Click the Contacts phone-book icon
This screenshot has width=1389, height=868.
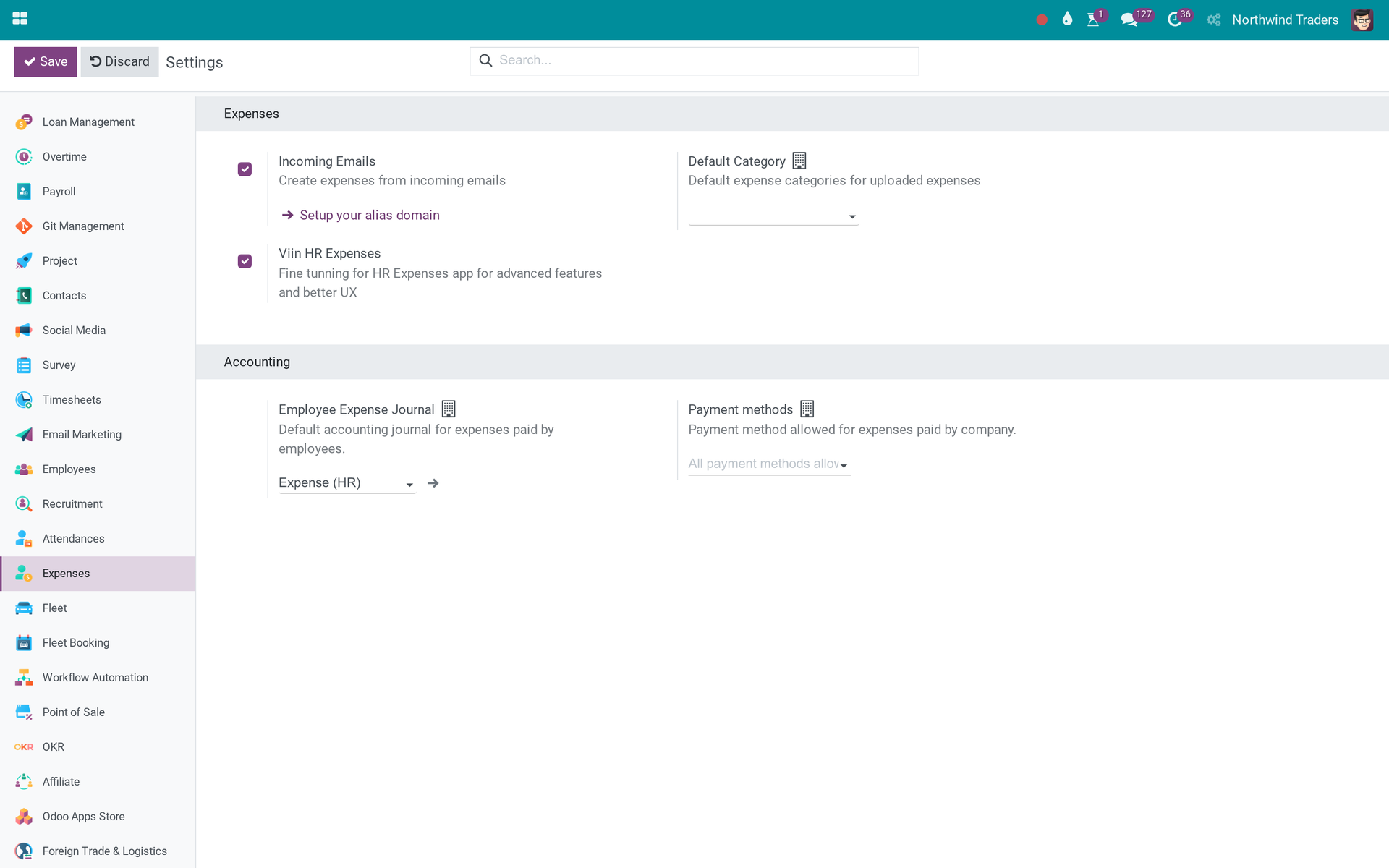24,296
